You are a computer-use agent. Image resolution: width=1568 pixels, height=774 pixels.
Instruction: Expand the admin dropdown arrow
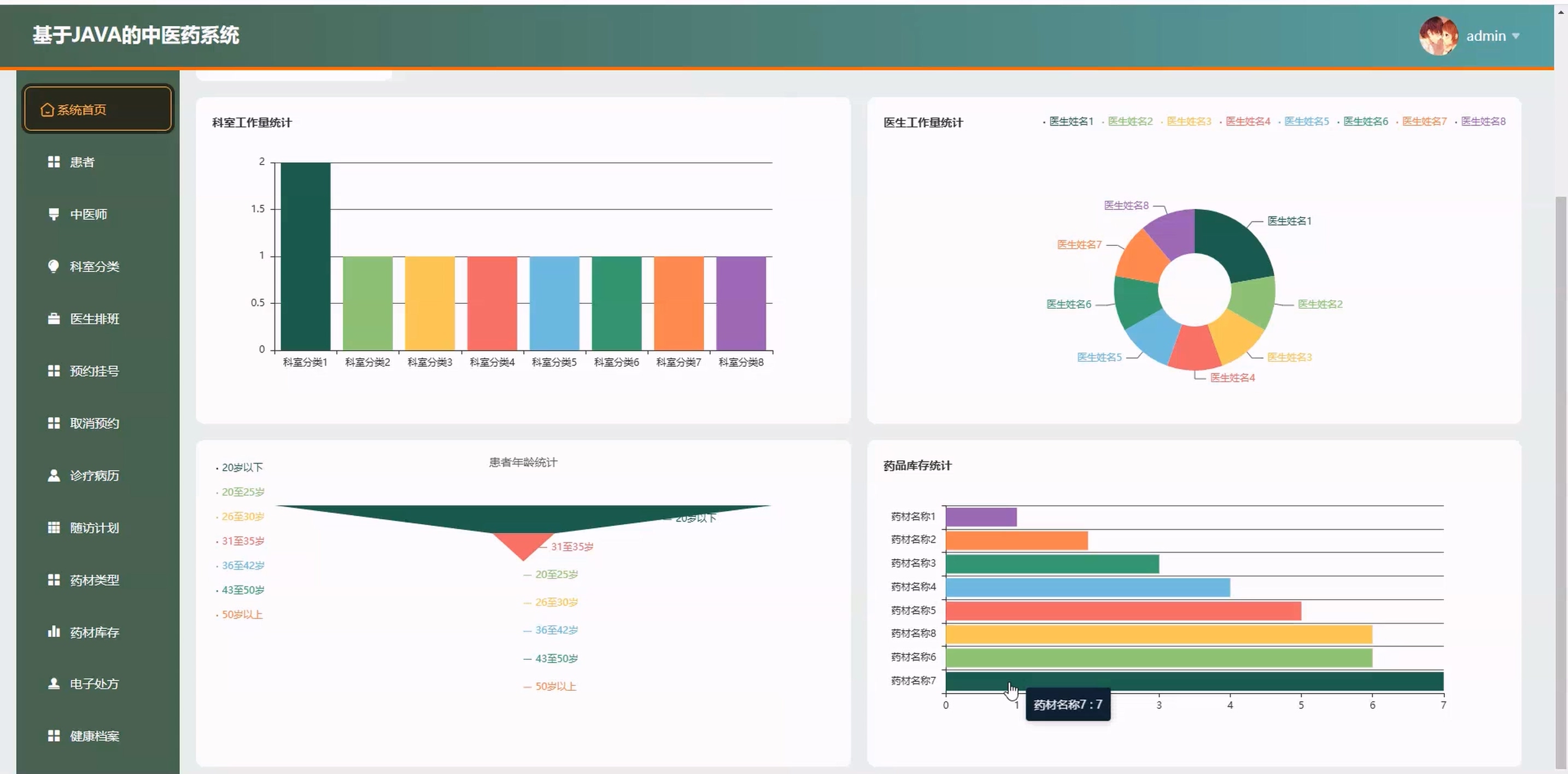tap(1516, 37)
